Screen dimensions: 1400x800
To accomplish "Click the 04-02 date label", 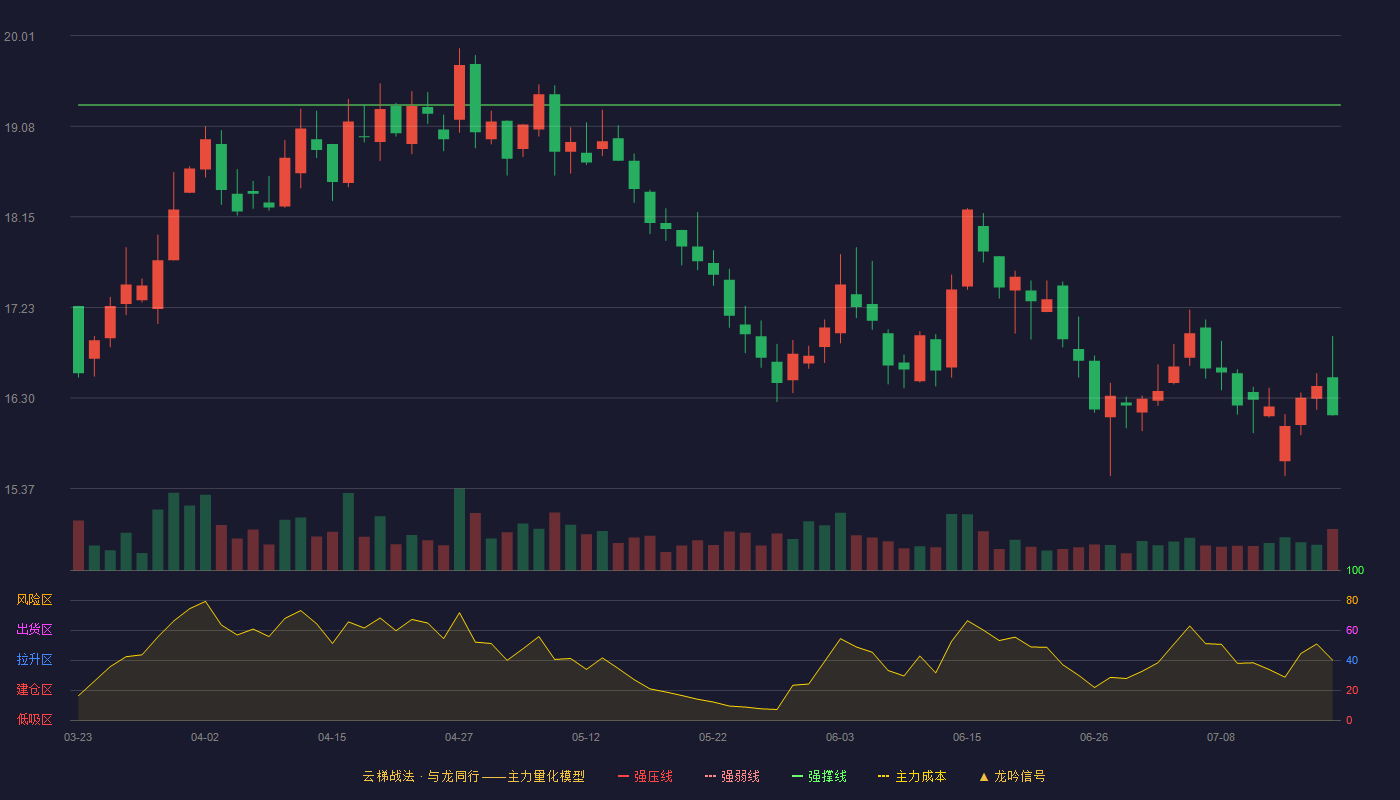I will pyautogui.click(x=205, y=737).
